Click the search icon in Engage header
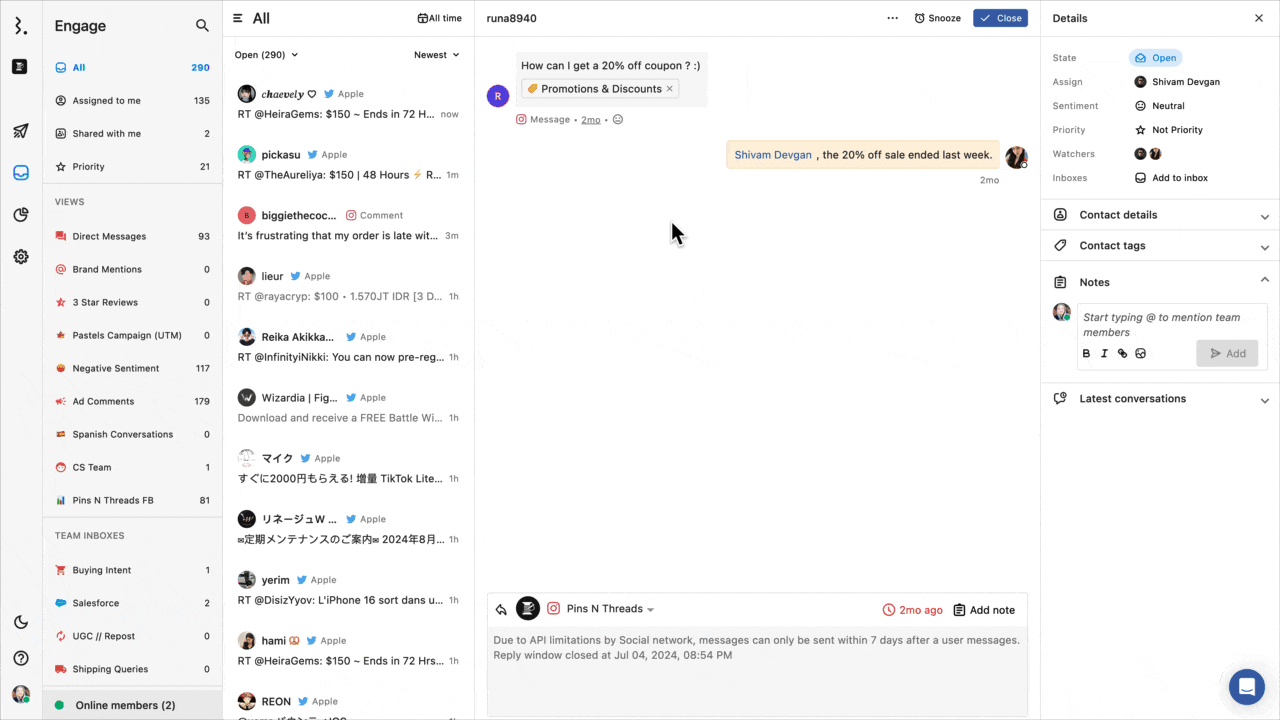1280x720 pixels. coord(202,26)
